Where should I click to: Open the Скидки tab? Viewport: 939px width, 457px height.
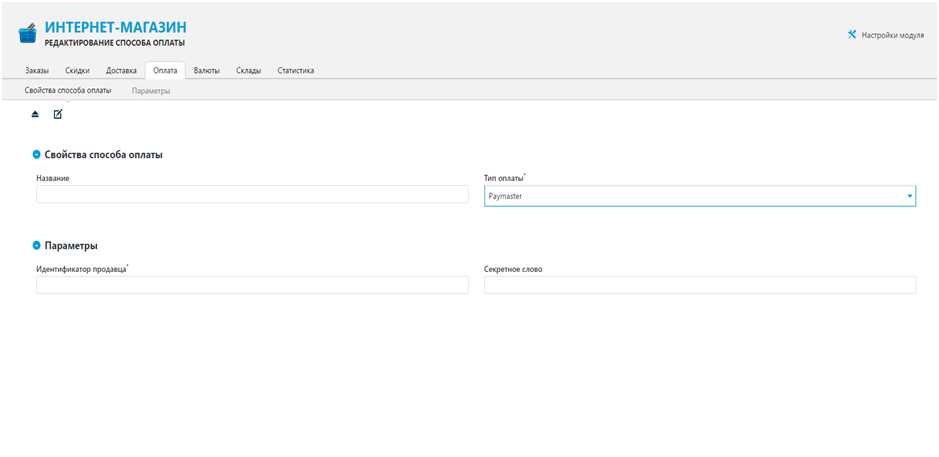pos(77,71)
